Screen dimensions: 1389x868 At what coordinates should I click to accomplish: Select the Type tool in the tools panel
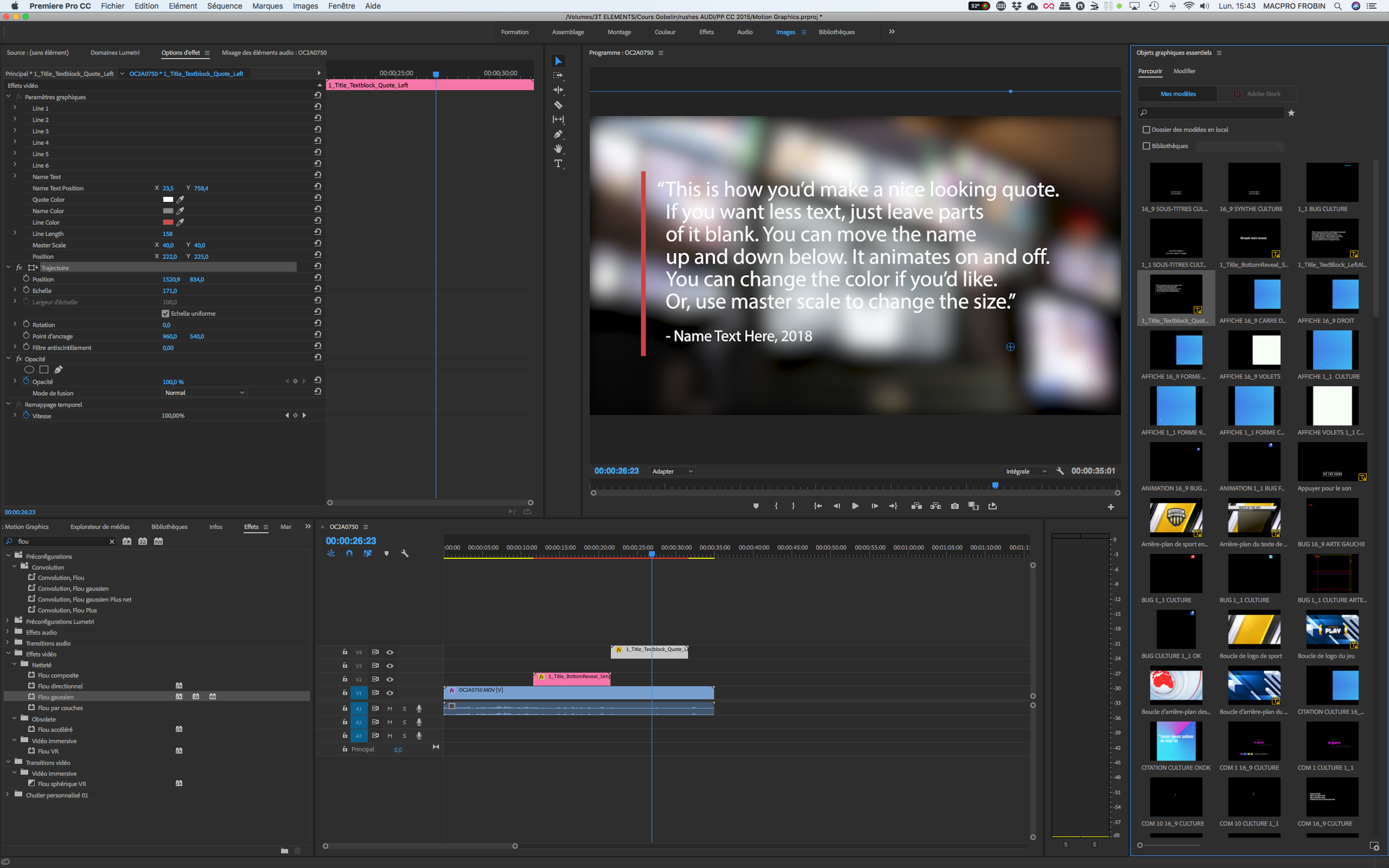pyautogui.click(x=558, y=163)
